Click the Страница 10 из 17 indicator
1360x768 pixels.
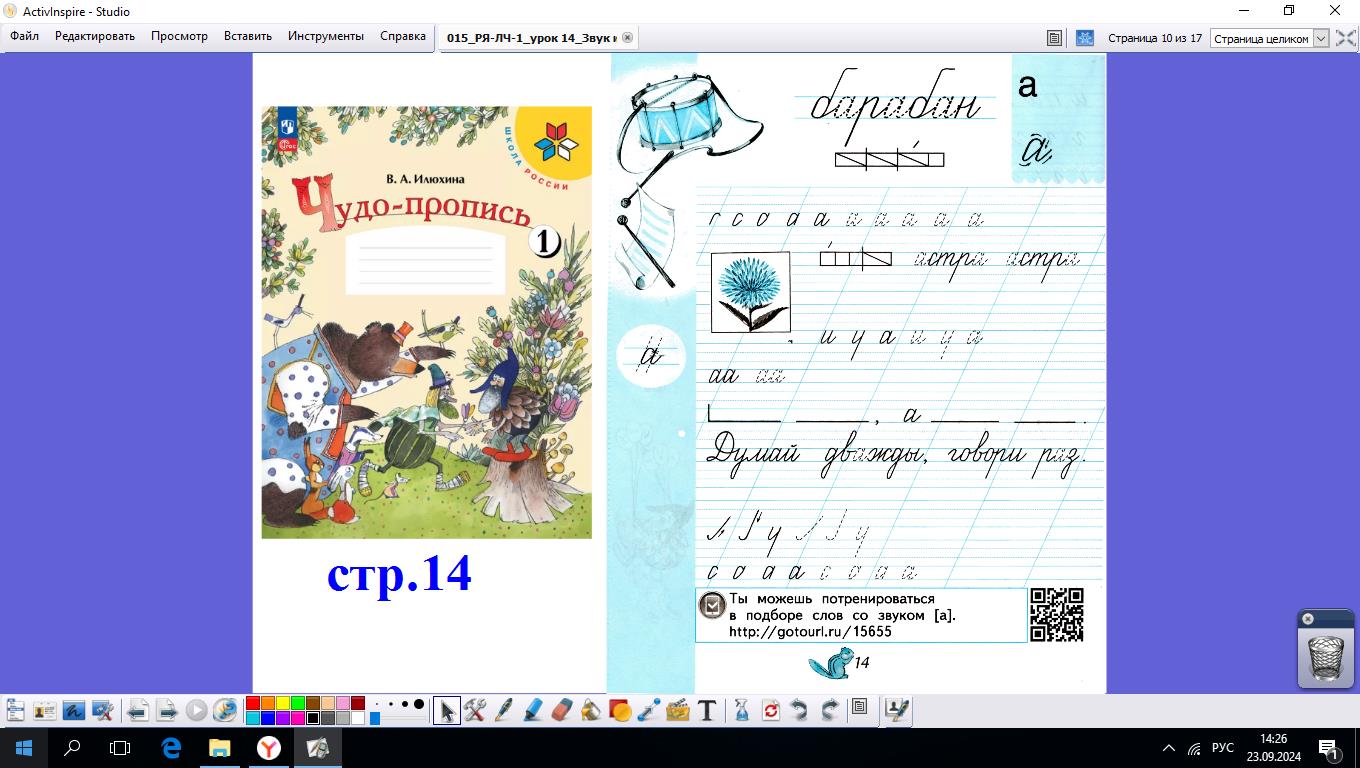tap(1155, 38)
